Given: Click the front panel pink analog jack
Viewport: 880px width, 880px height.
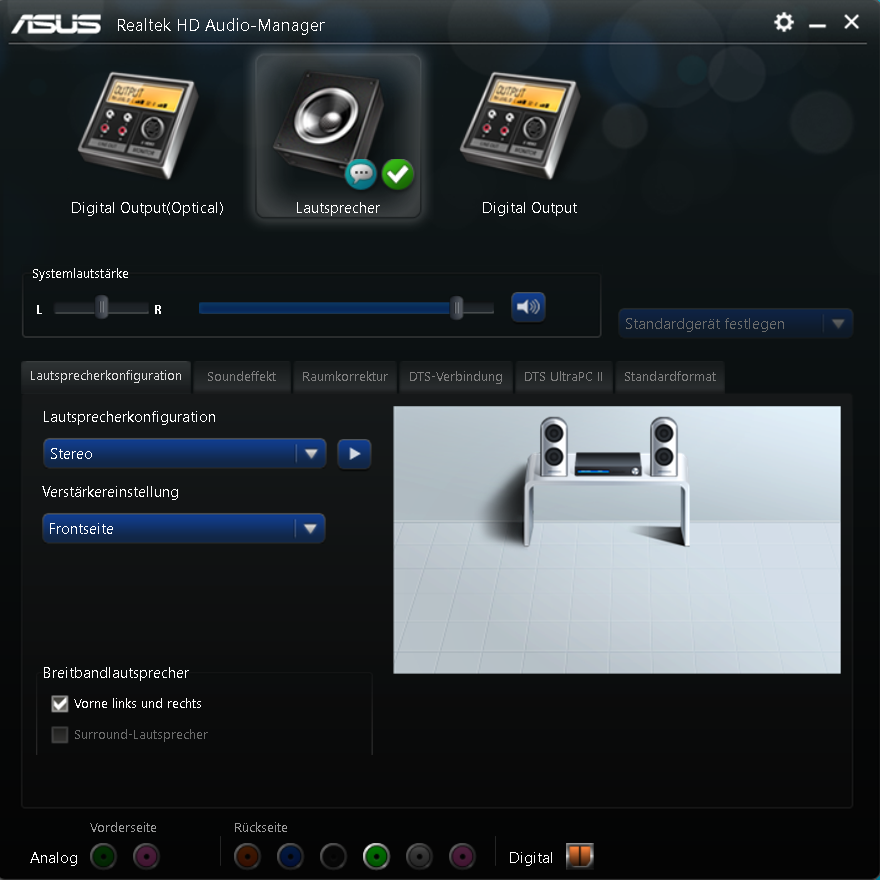Looking at the screenshot, I should (x=146, y=856).
